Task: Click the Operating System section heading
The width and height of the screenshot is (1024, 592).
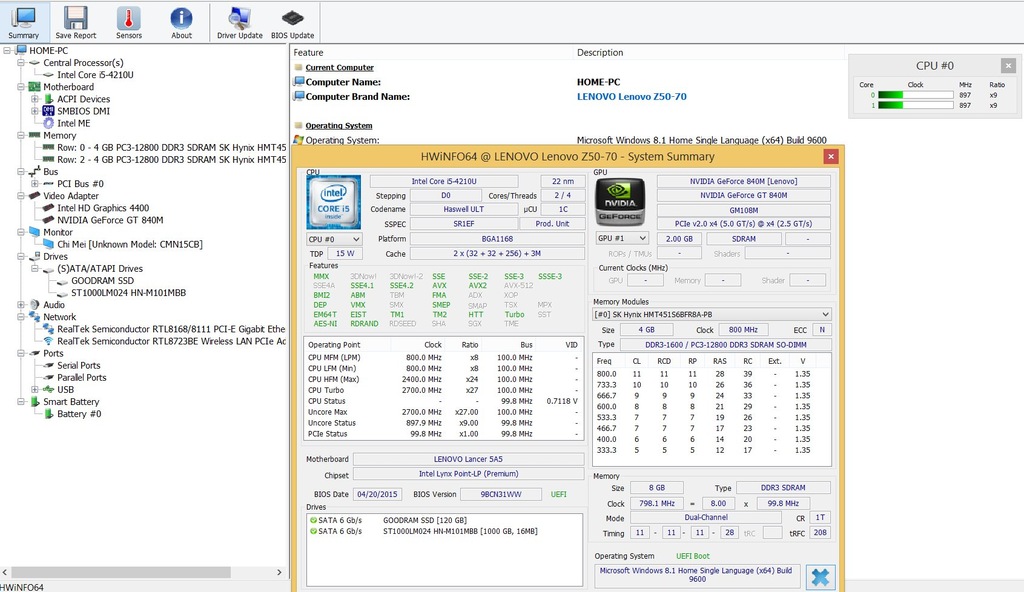Action: (x=339, y=125)
